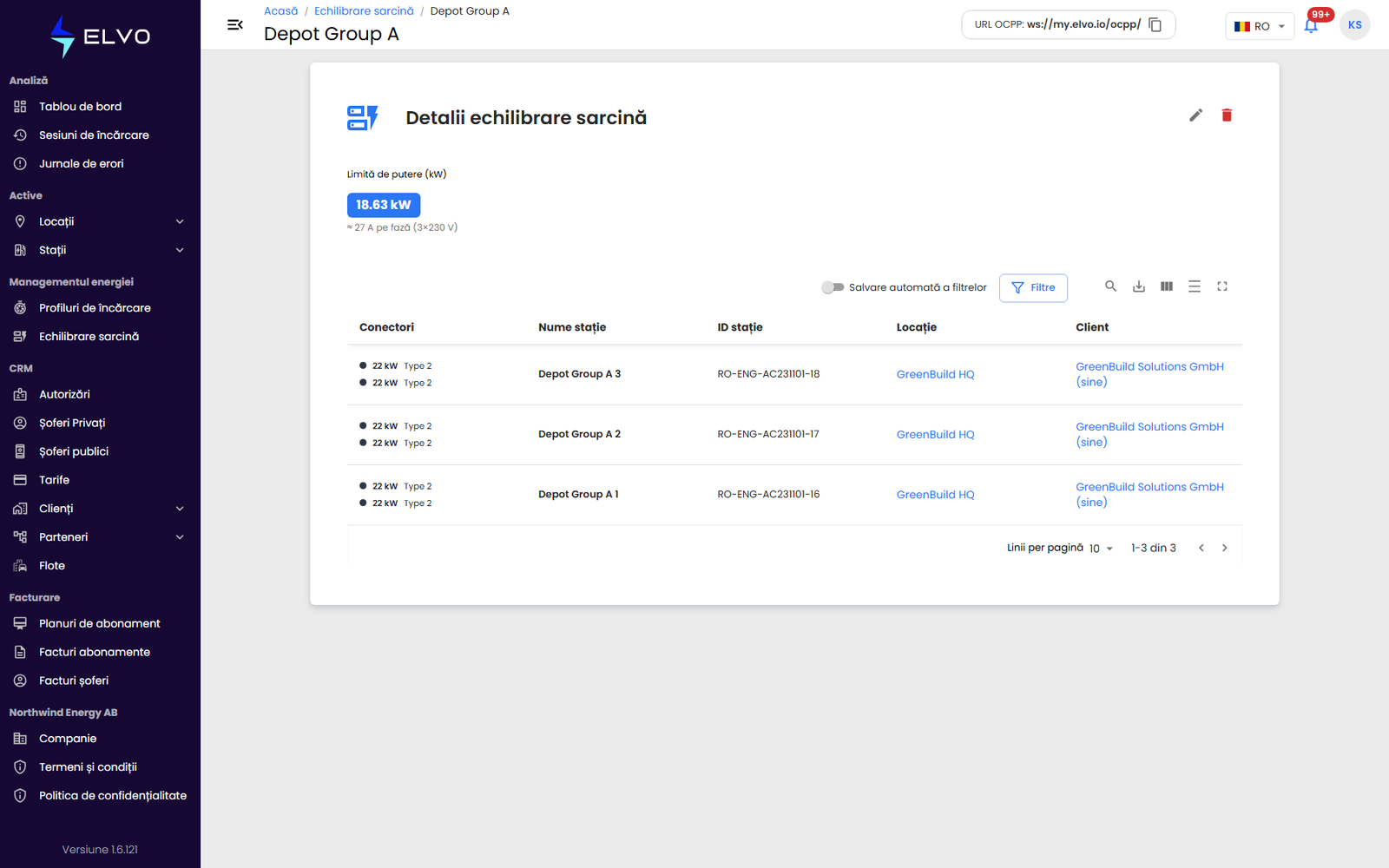Open the KS user avatar menu

click(x=1355, y=25)
